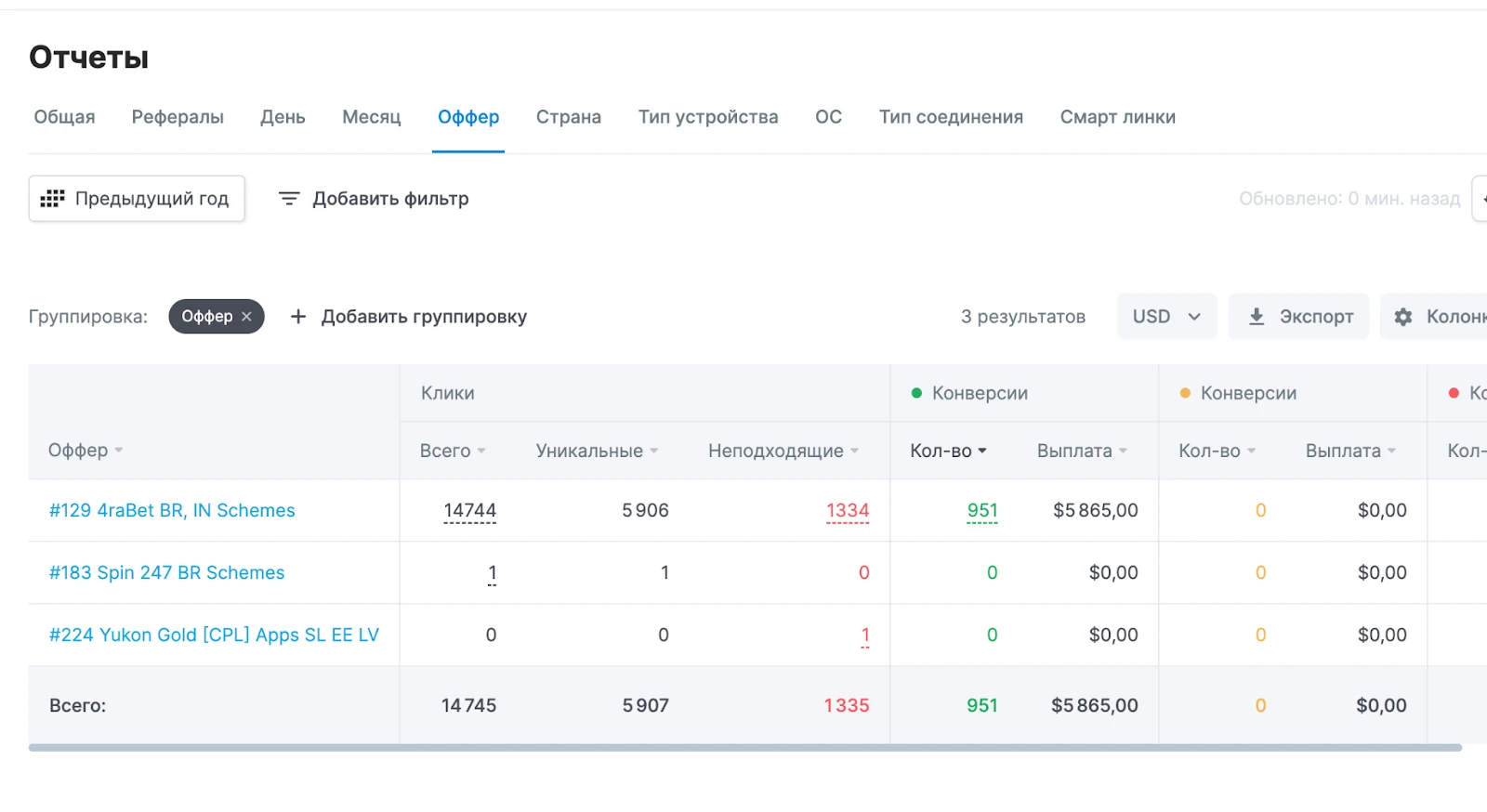Screen dimensions: 1487x812
Task: Sort by the Всего clicks column
Action: 453,451
